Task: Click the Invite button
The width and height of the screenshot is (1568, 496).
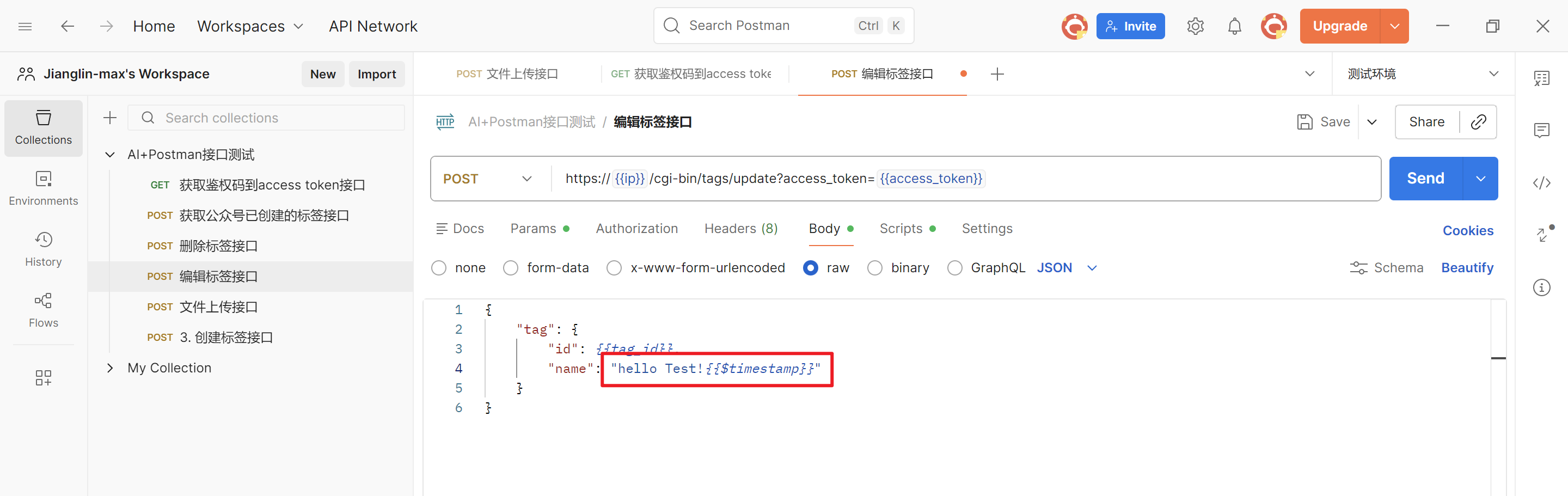Action: click(1130, 26)
